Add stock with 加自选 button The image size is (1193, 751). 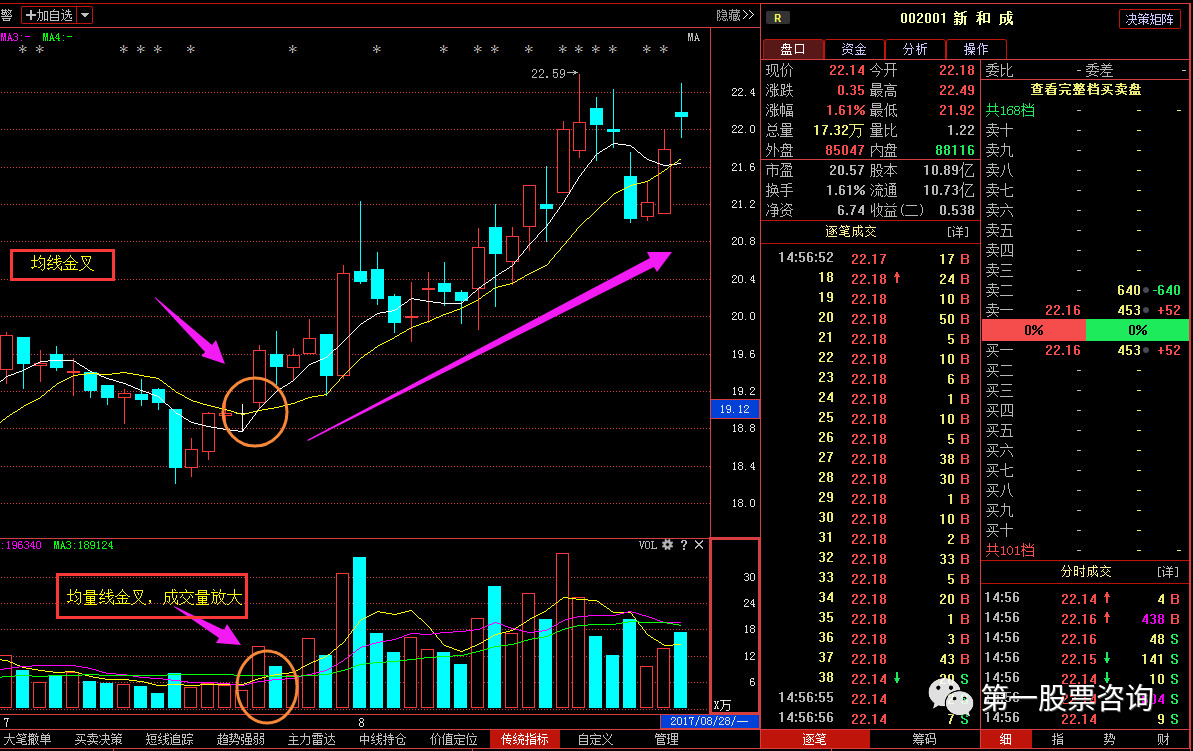pyautogui.click(x=49, y=14)
